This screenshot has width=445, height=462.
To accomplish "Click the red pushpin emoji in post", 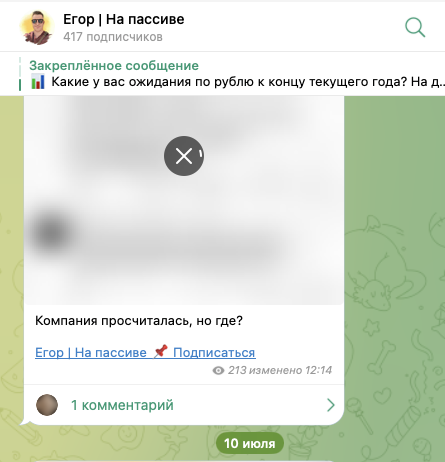I will [x=161, y=352].
